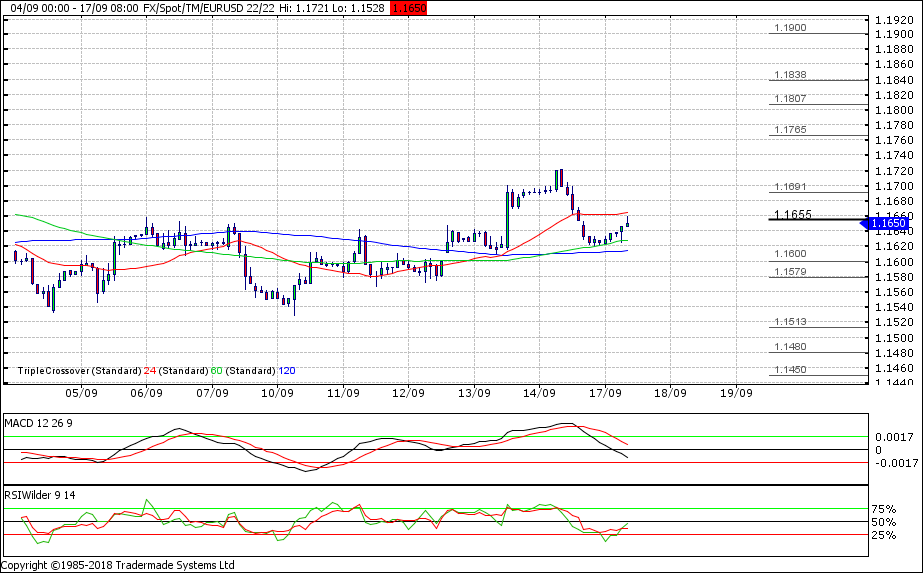This screenshot has width=923, height=573.
Task: Click the 1.1800 tick on price axis
Action: [894, 110]
